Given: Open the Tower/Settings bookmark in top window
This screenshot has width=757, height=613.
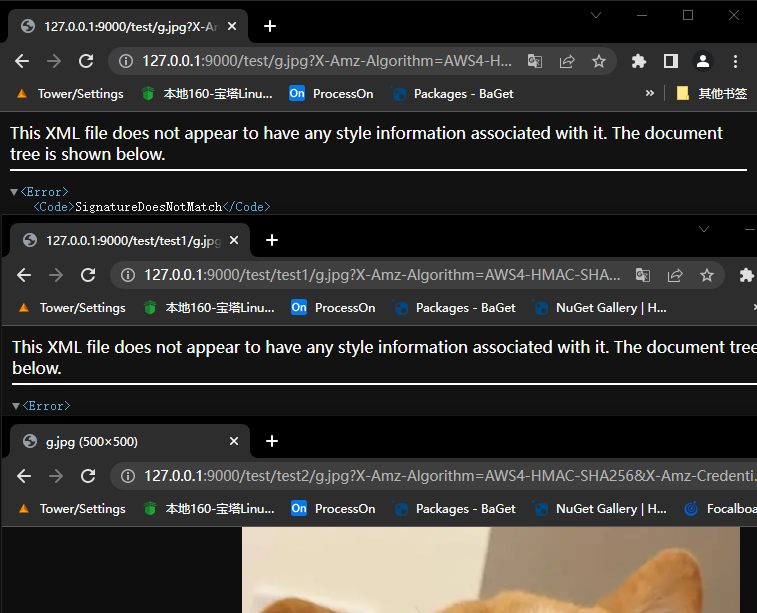Looking at the screenshot, I should pyautogui.click(x=70, y=93).
